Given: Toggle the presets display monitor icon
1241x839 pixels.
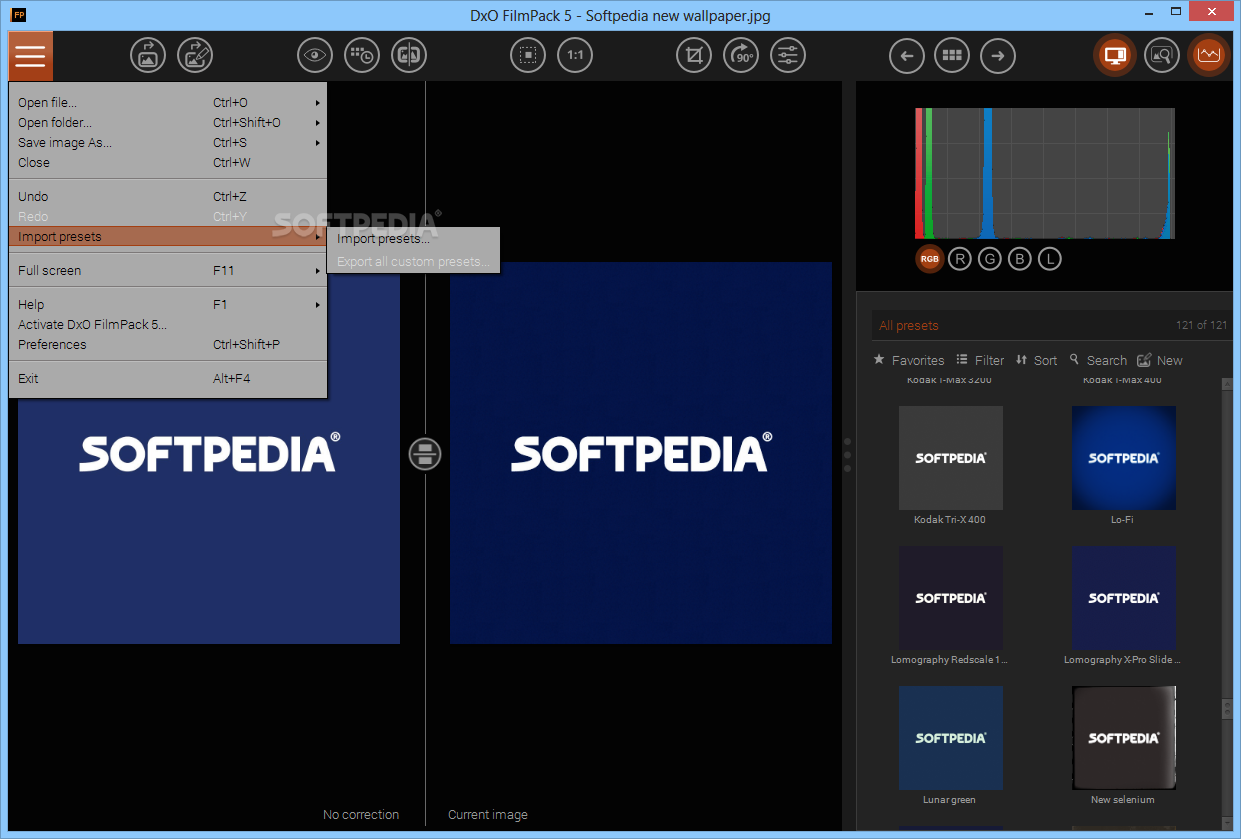Looking at the screenshot, I should (1115, 55).
